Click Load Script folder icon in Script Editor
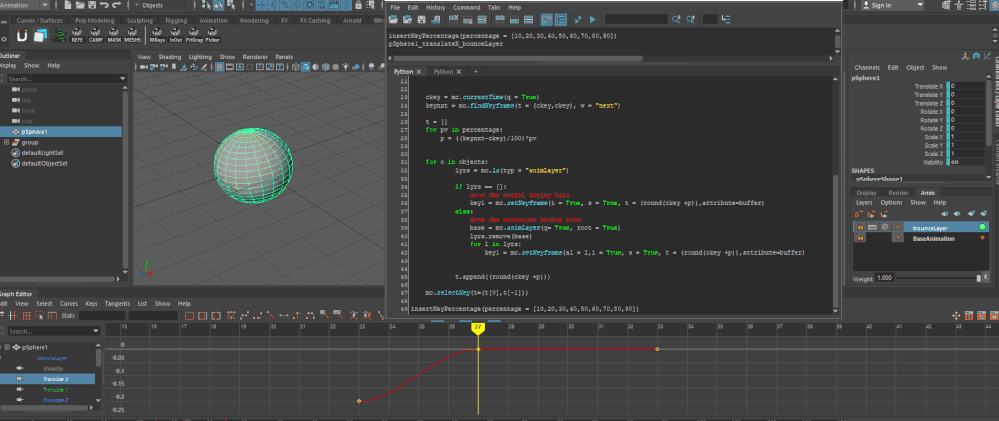This screenshot has width=999, height=421. 394,19
